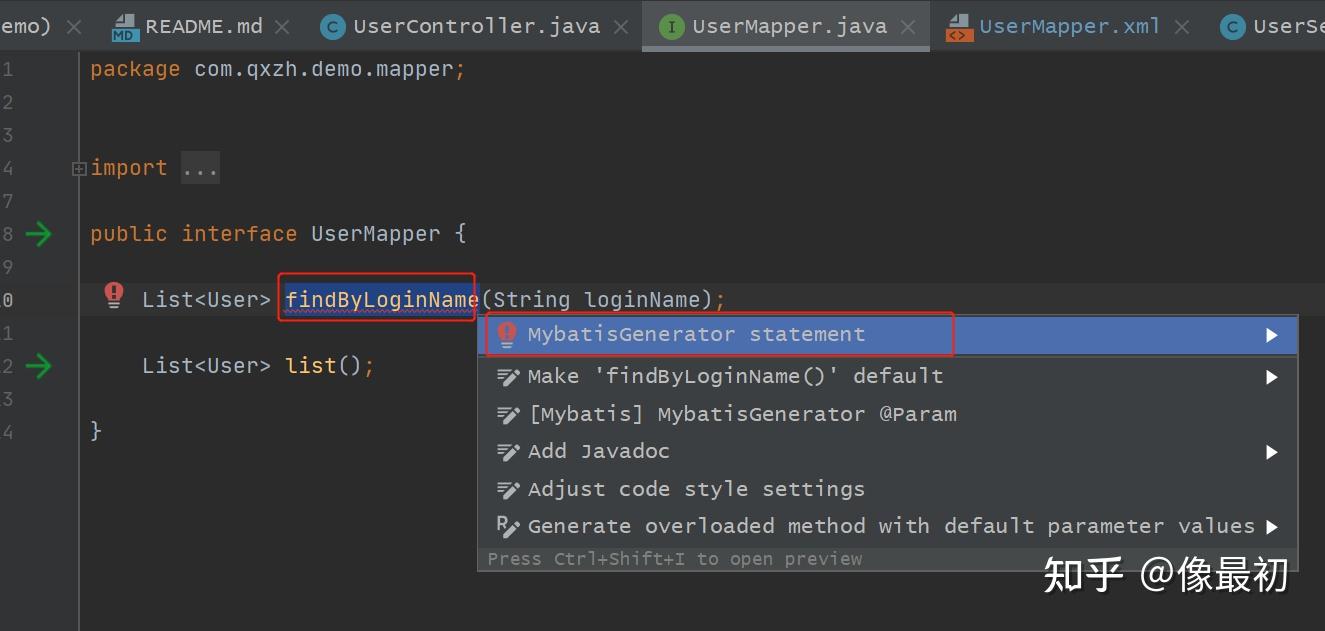Click the R icon beside Generate overloaded method
The image size is (1325, 631).
(x=508, y=527)
